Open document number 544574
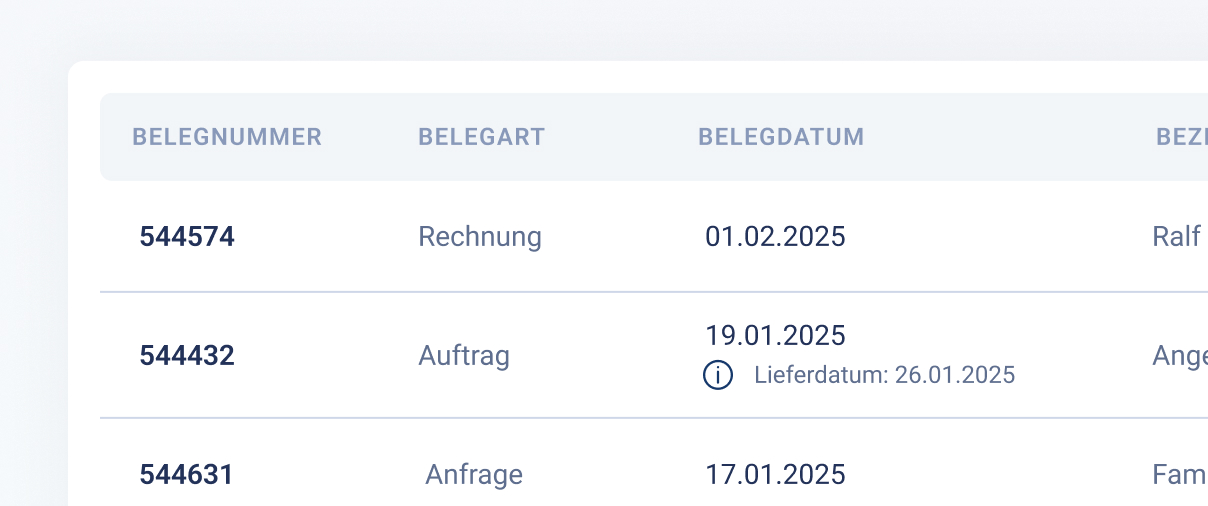1208x506 pixels. [x=187, y=237]
